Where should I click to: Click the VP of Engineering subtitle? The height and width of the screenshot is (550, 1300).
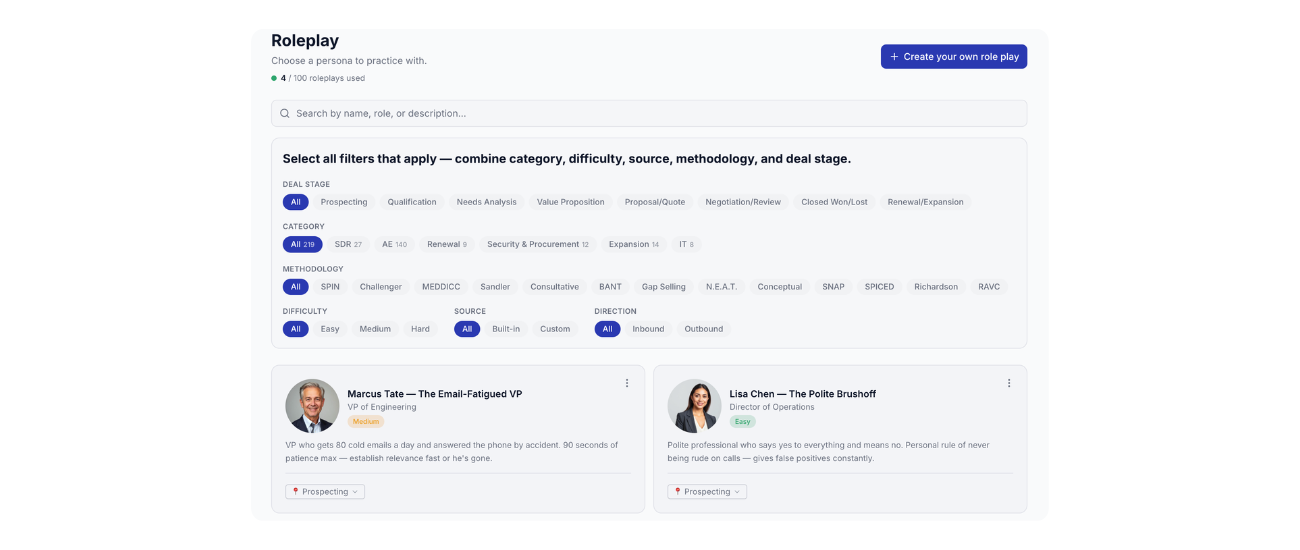point(382,407)
